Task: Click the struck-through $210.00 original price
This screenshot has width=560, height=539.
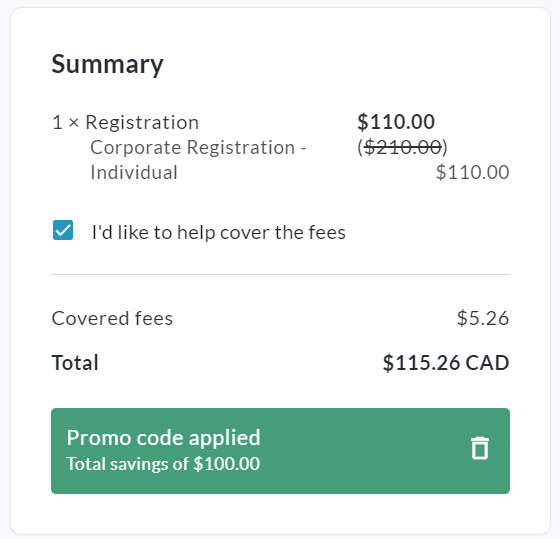Action: tap(403, 147)
